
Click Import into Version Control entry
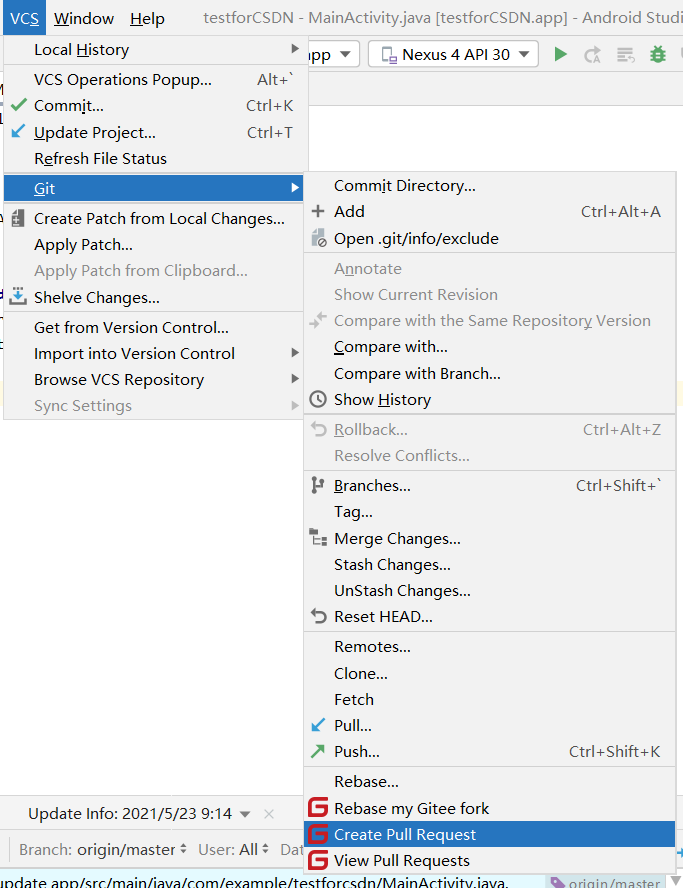pyautogui.click(x=154, y=353)
